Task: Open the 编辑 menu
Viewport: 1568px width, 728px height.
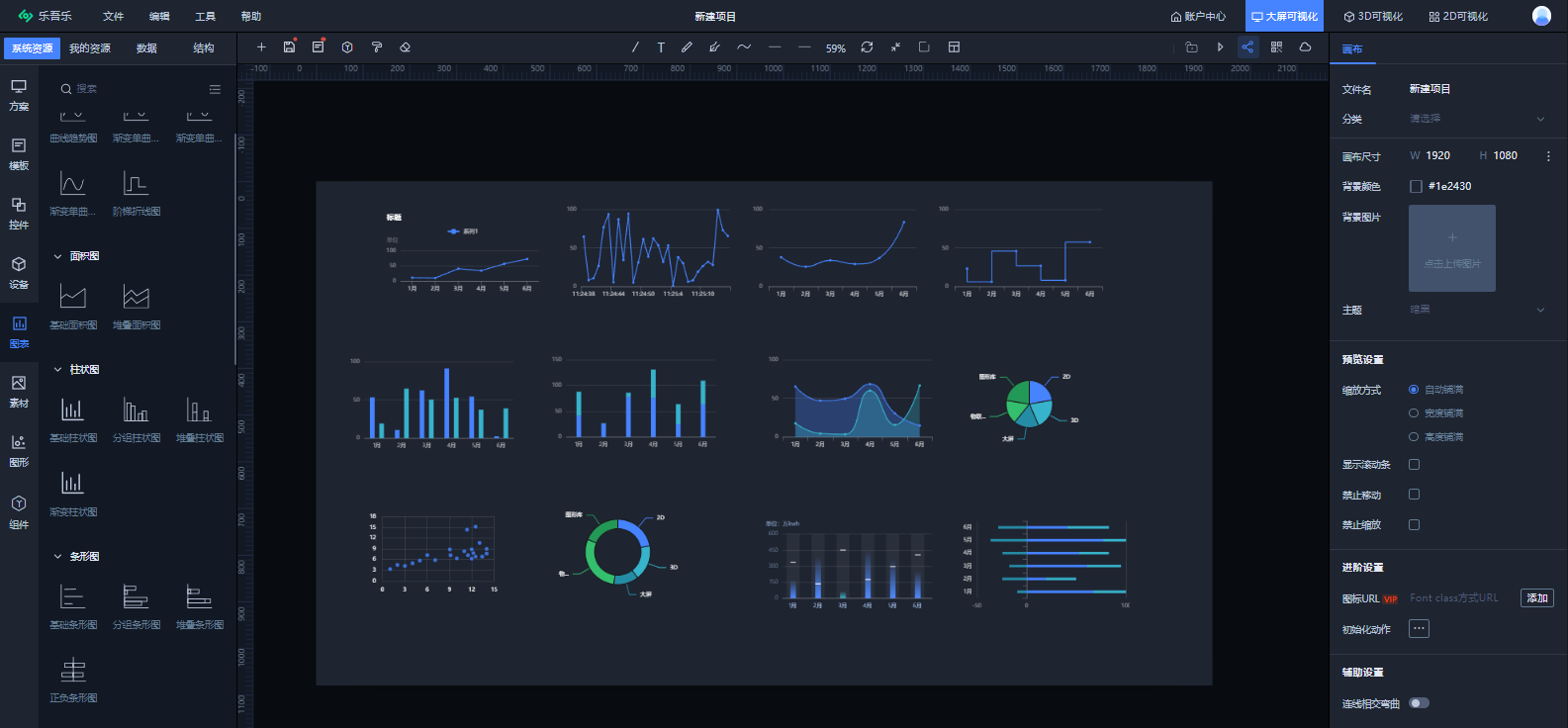Action: (159, 17)
